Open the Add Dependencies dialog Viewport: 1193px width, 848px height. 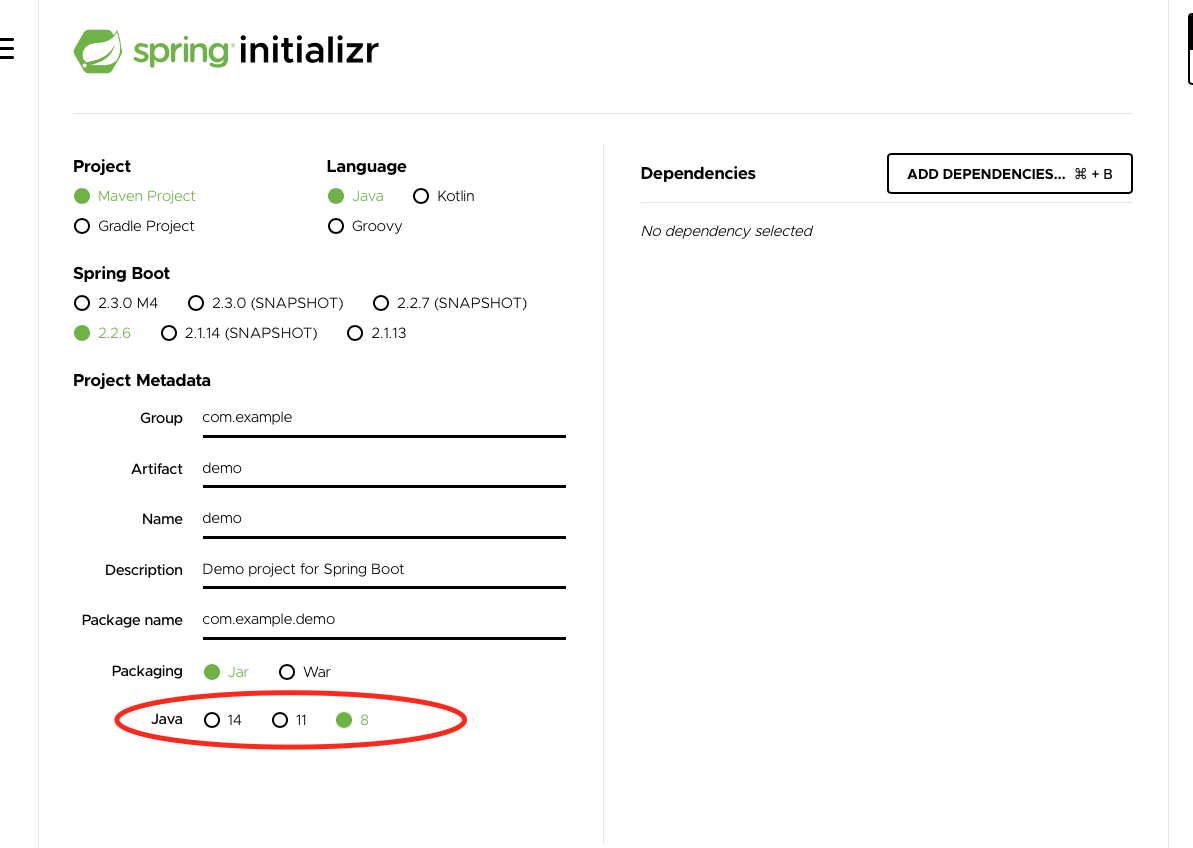(1010, 173)
